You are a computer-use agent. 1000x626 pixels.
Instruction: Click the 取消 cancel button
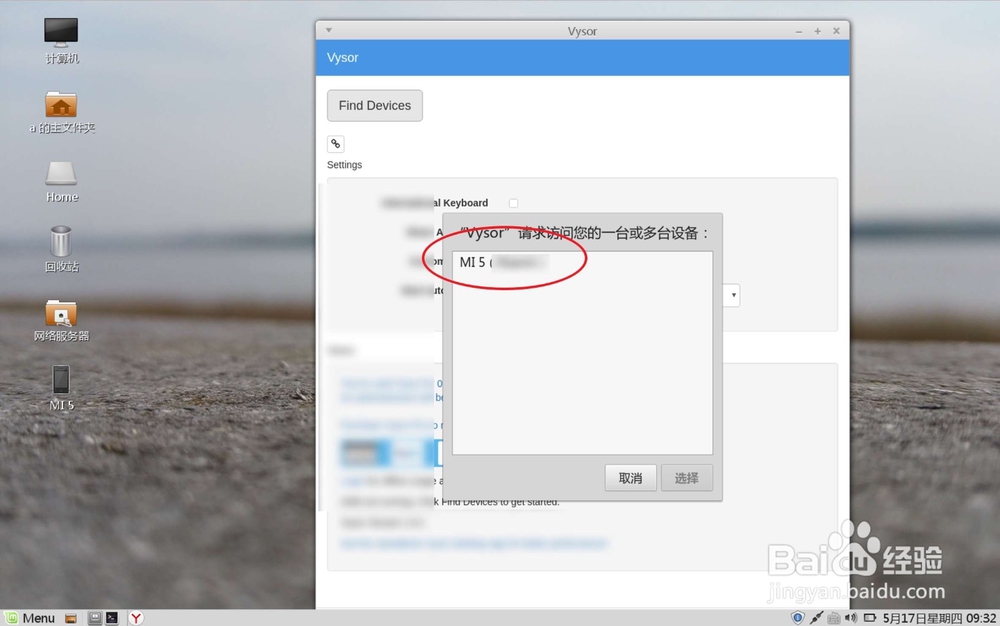tap(630, 478)
